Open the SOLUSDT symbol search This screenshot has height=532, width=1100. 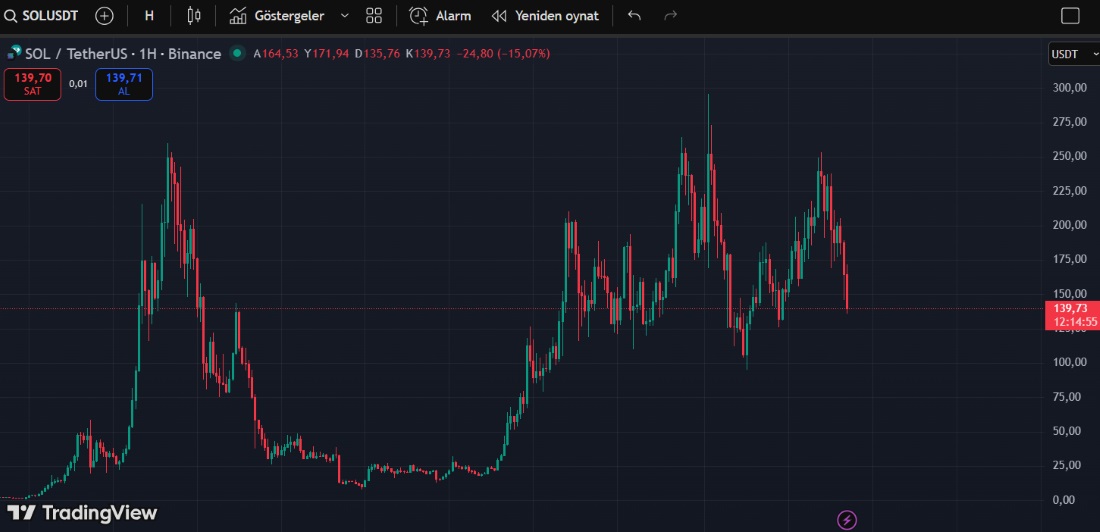click(x=41, y=15)
